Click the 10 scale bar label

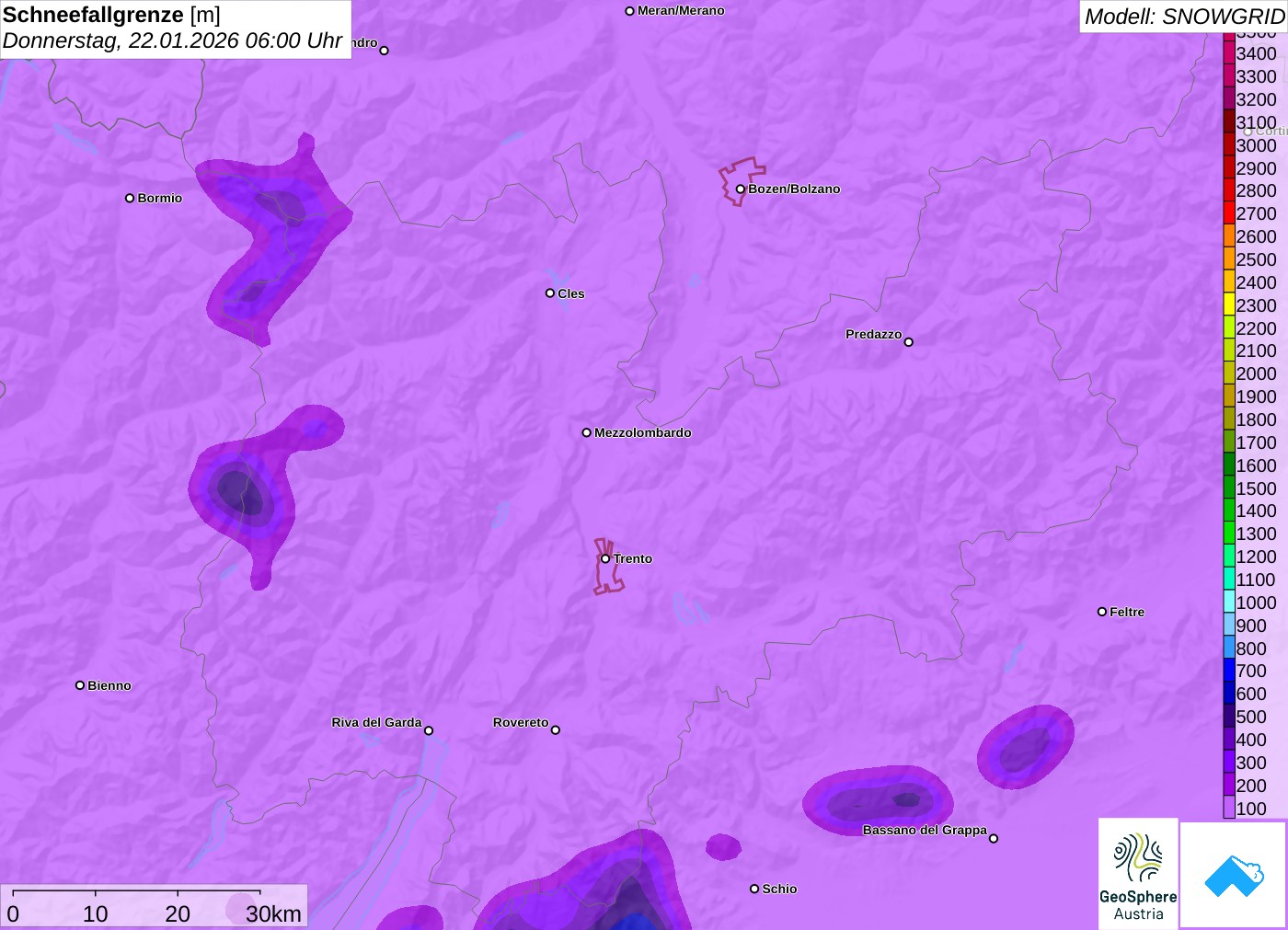pos(96,913)
